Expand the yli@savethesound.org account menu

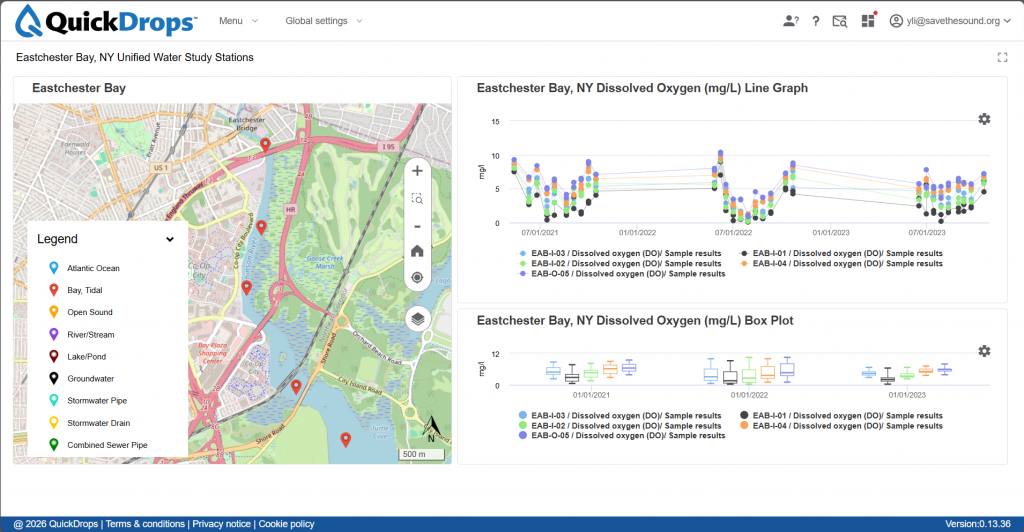950,21
